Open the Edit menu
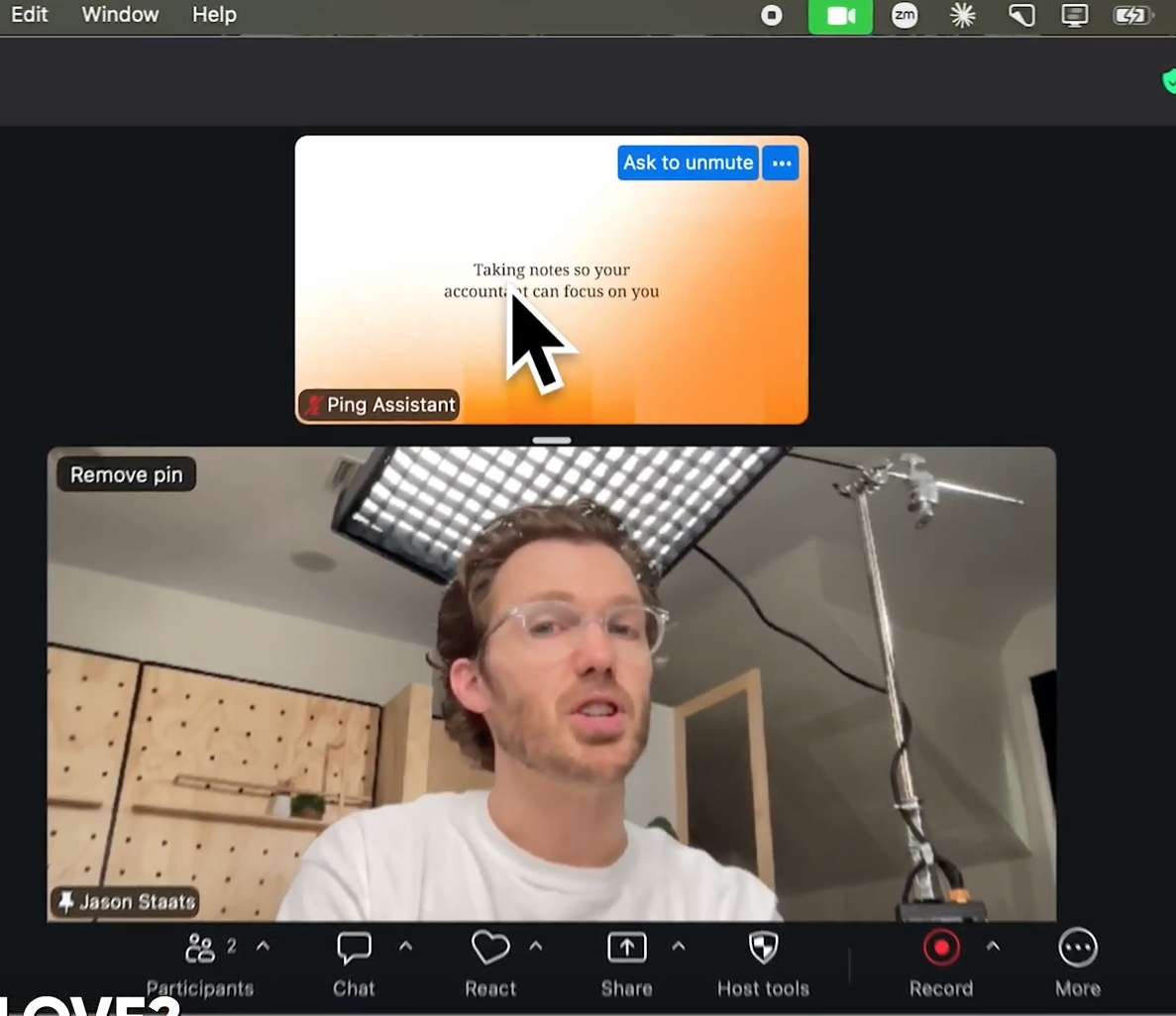1176x1016 pixels. pyautogui.click(x=30, y=14)
